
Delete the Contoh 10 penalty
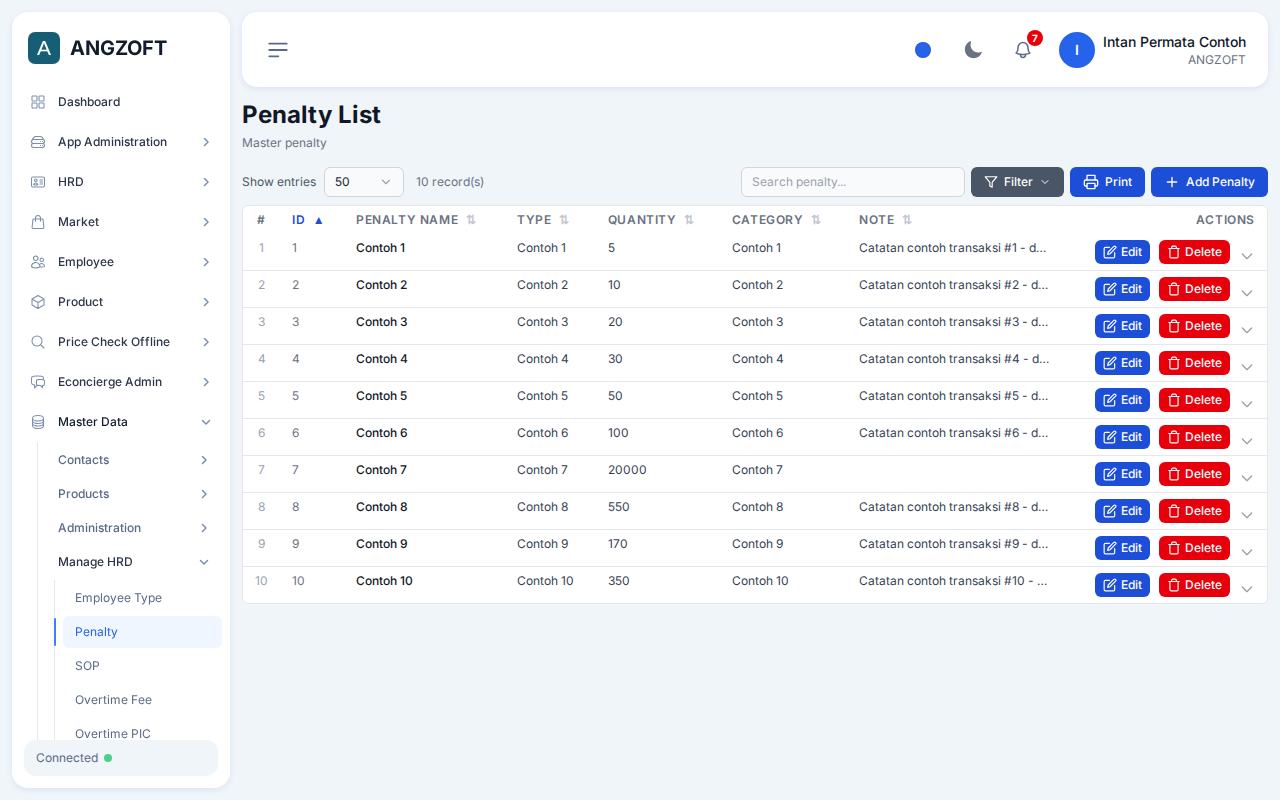pyautogui.click(x=1194, y=585)
